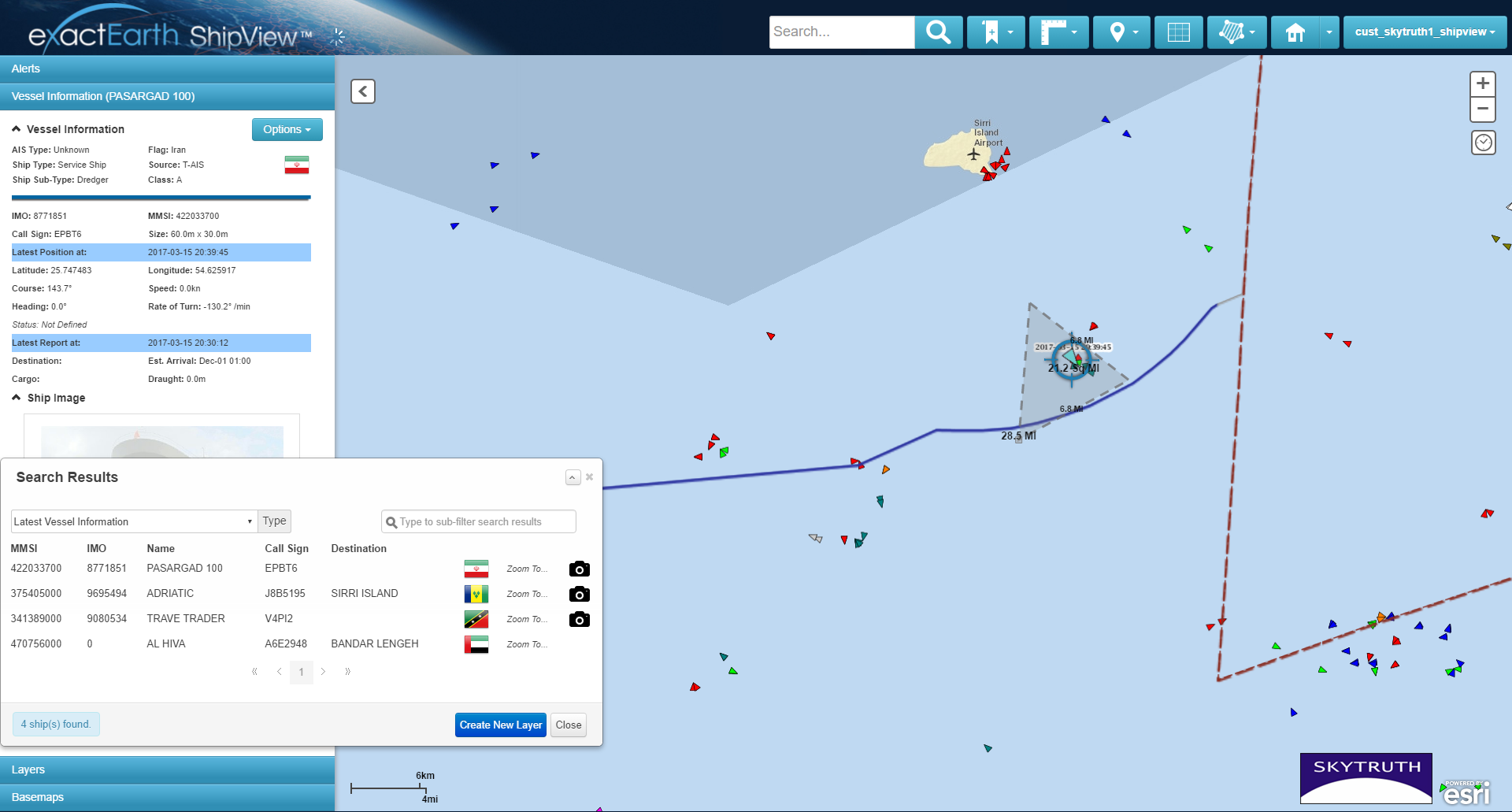1512x812 pixels.
Task: Go to previous results page
Action: click(x=279, y=672)
